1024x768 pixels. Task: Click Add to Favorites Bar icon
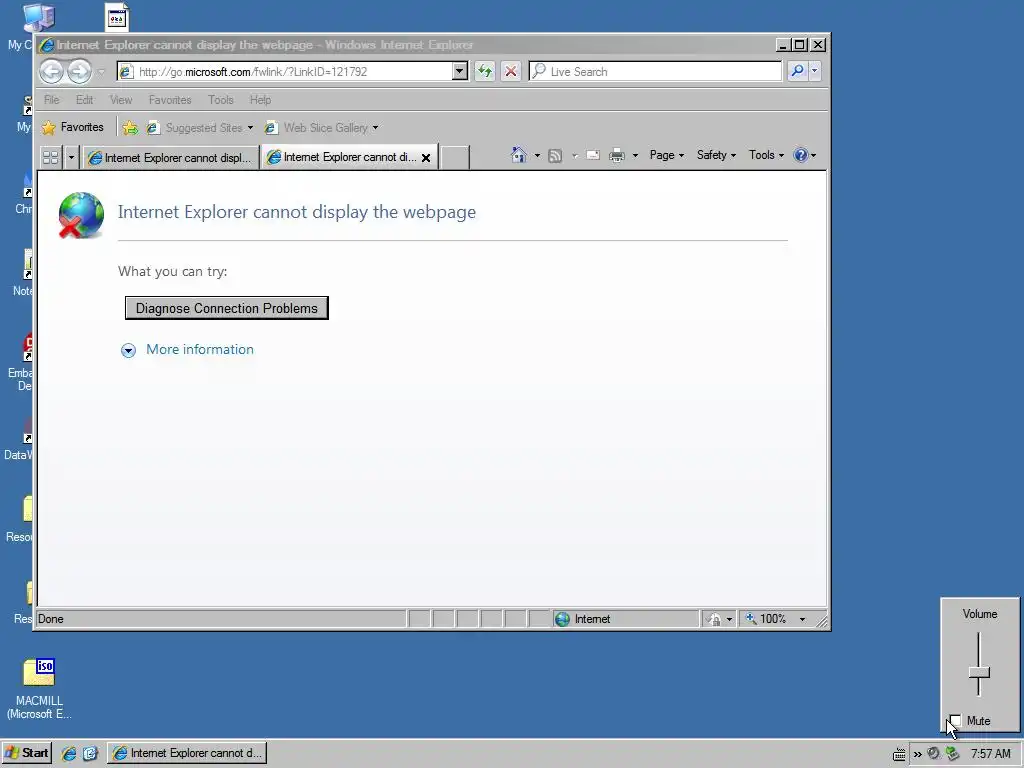[131, 127]
